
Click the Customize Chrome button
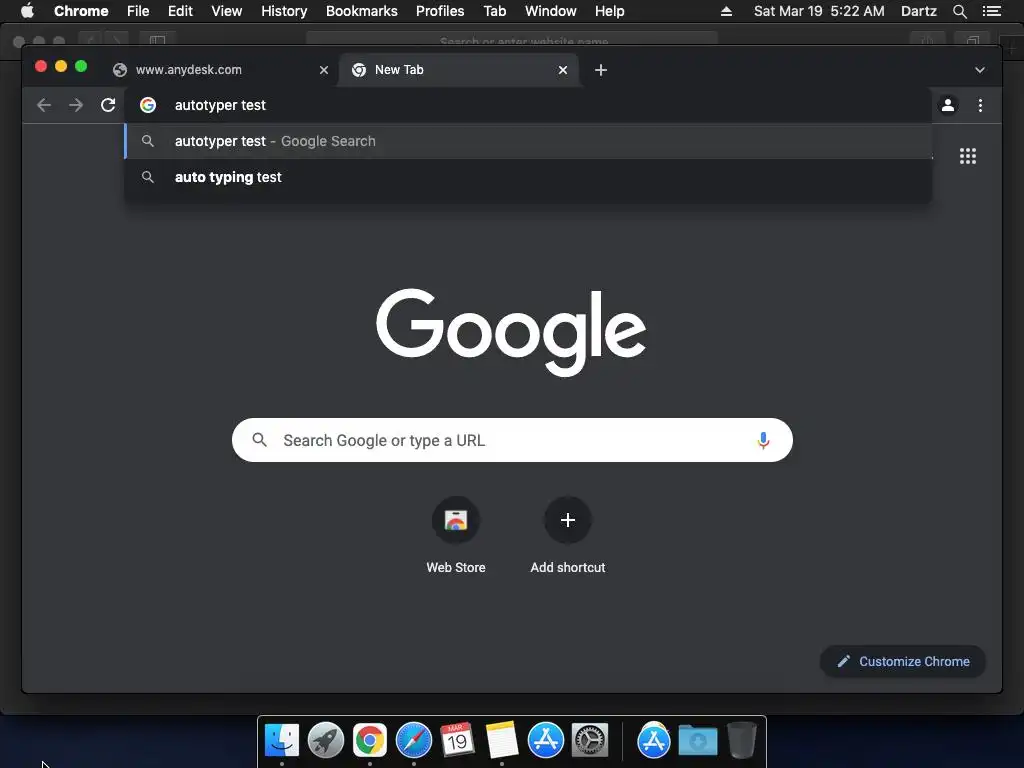(903, 662)
